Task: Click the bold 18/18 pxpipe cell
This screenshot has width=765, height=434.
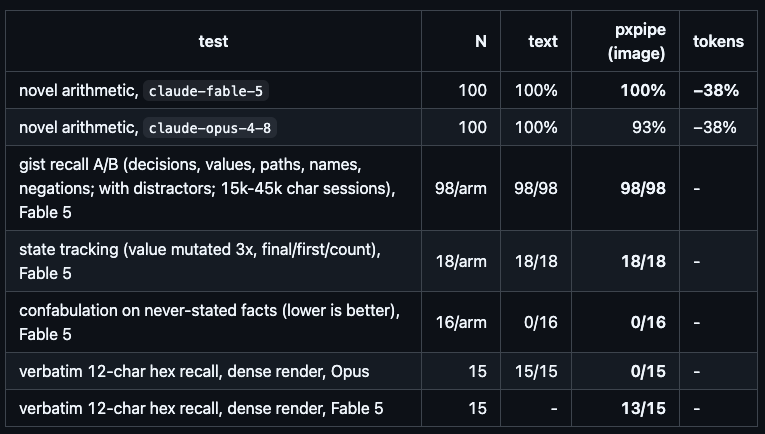Action: (643, 261)
